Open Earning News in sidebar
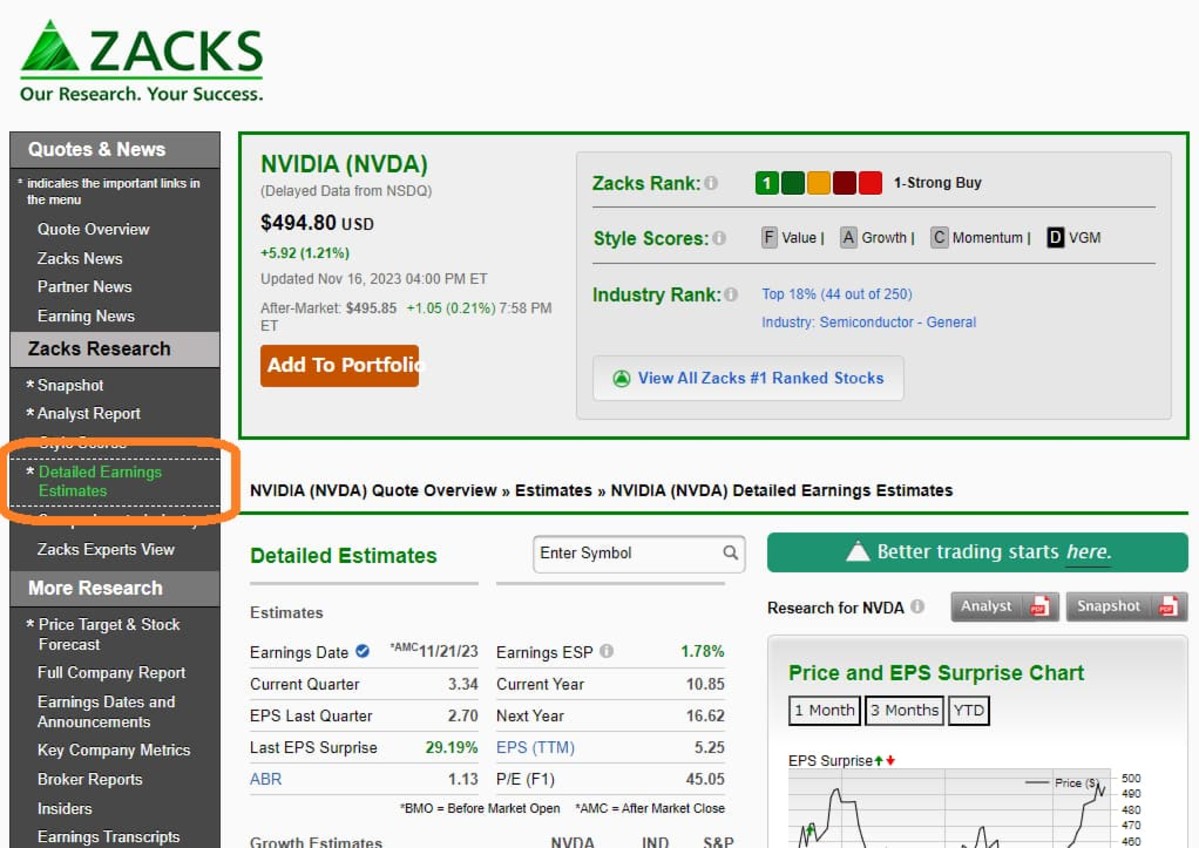This screenshot has height=848, width=1199. pos(86,316)
